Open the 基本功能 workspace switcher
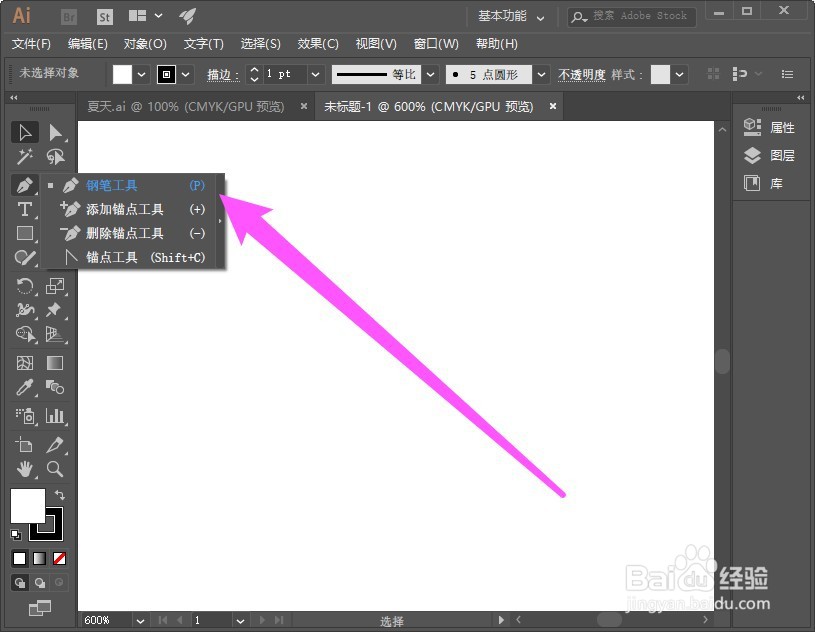 pos(511,17)
